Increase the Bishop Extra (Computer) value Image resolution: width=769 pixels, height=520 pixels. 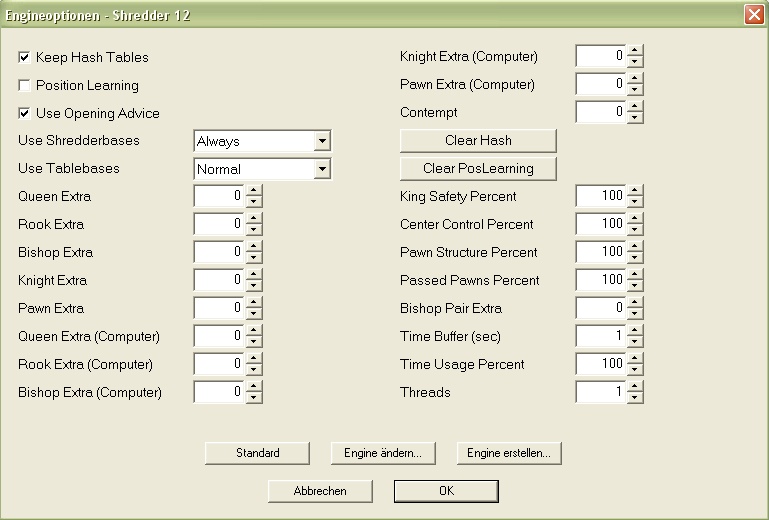pyautogui.click(x=254, y=387)
